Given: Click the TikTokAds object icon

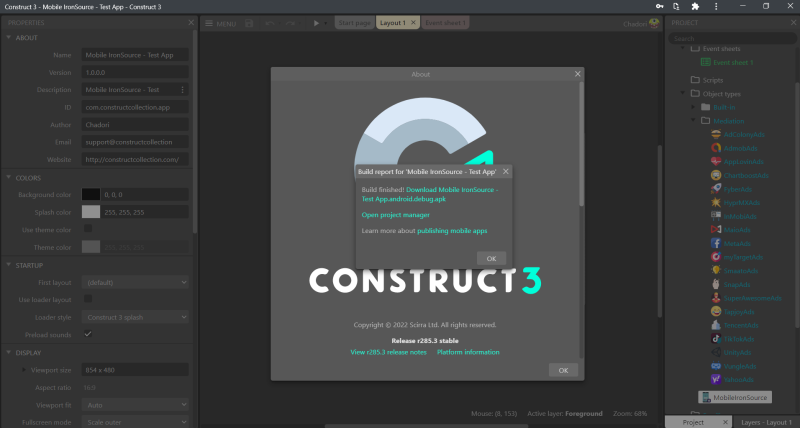Looking at the screenshot, I should point(716,339).
